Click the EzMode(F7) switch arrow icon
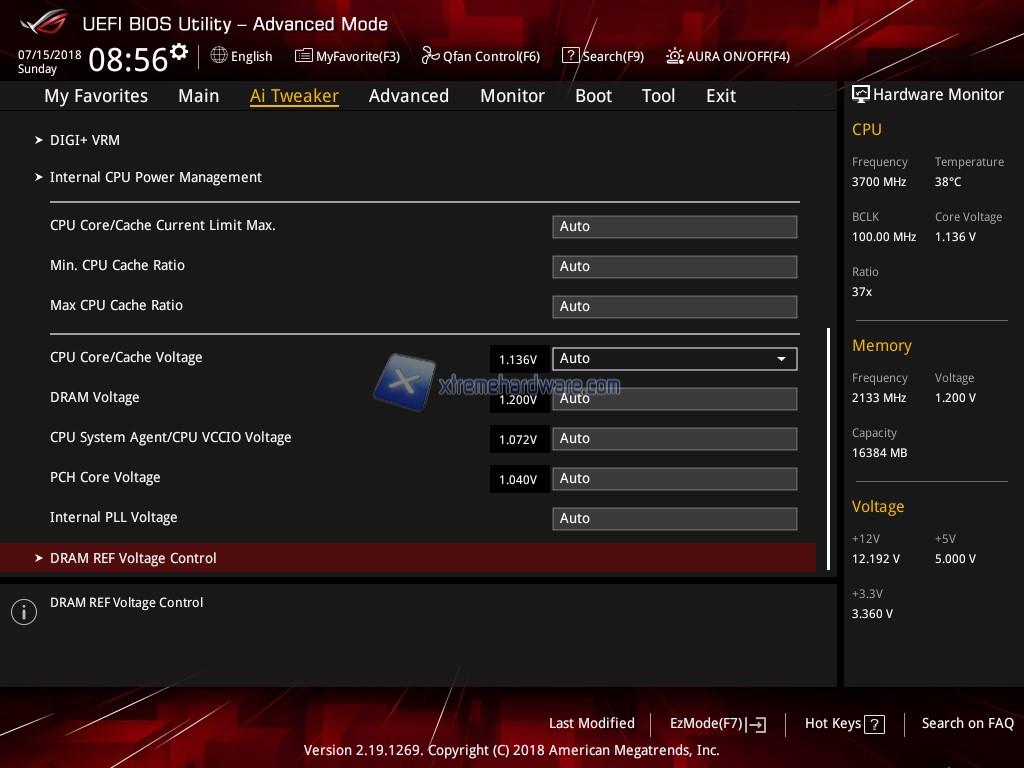1024x768 pixels. click(757, 724)
